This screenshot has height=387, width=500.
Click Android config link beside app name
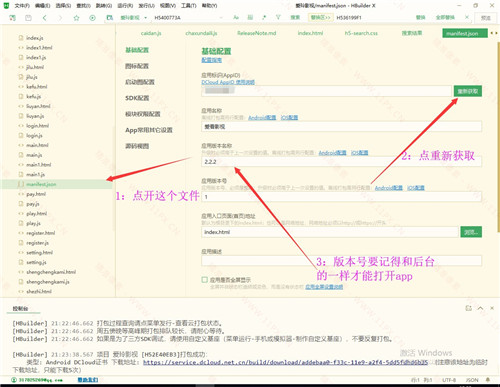tap(262, 118)
